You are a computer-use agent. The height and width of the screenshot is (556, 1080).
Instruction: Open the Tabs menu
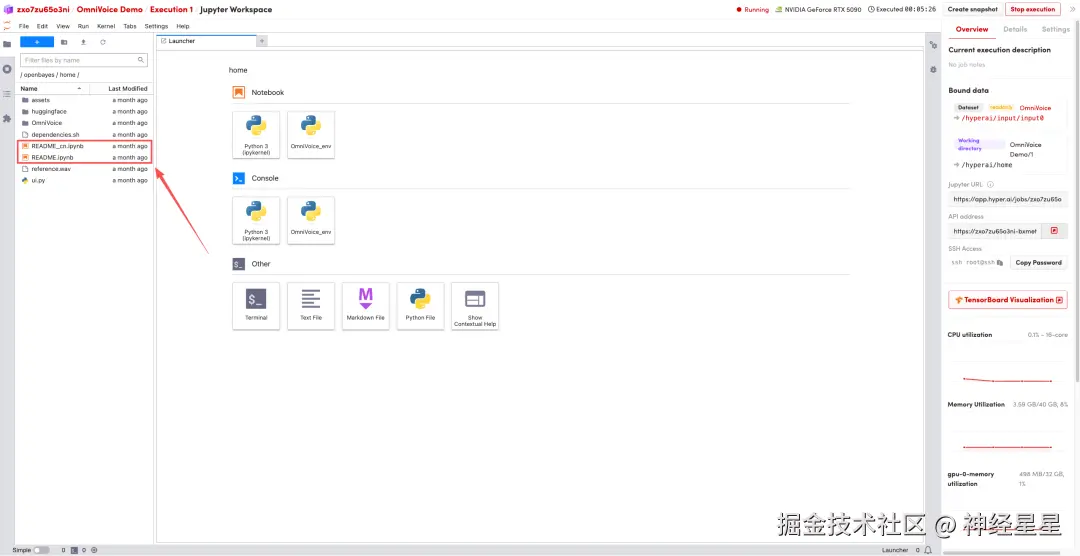click(130, 26)
